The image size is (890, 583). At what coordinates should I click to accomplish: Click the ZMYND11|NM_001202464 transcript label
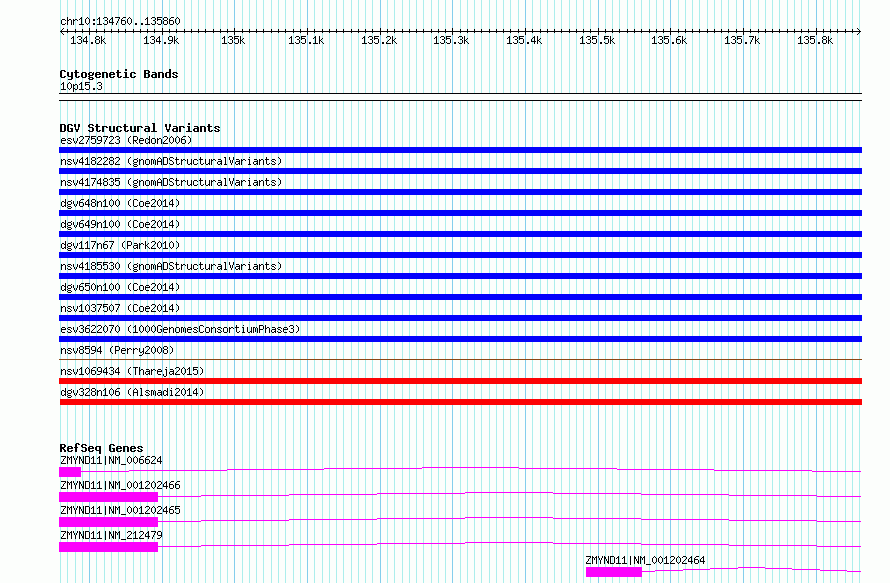coord(645,560)
